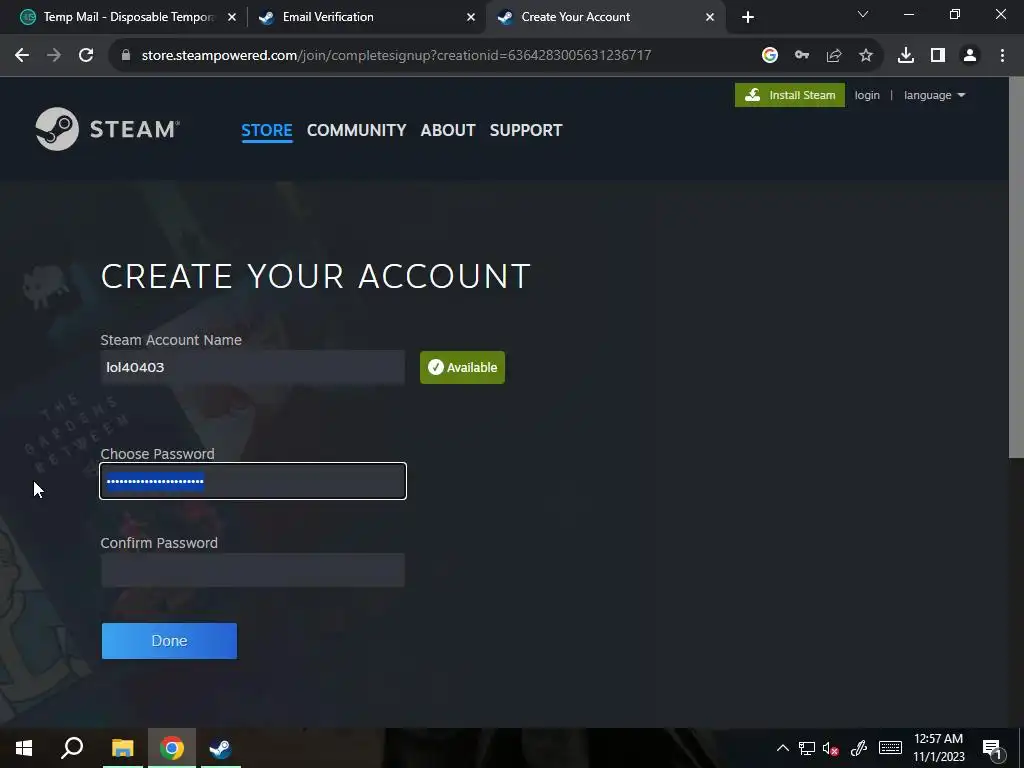Open the ABOUT page
Viewport: 1024px width, 768px height.
(x=448, y=130)
